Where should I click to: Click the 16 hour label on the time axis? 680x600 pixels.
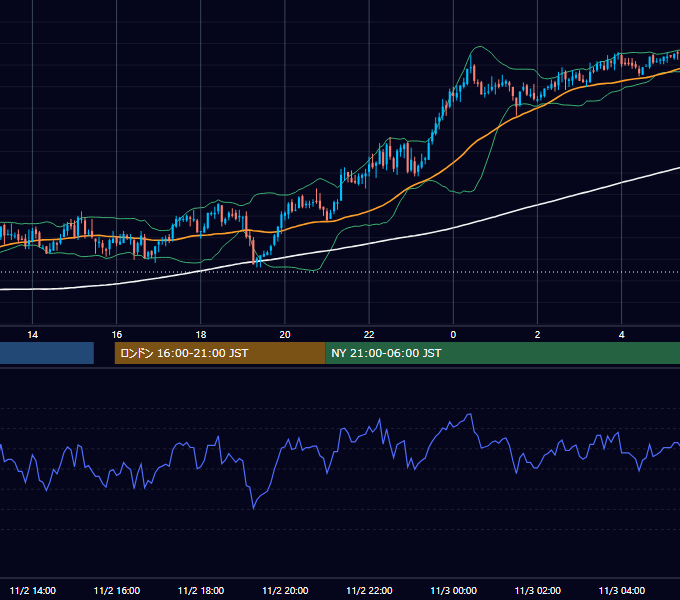coord(117,335)
